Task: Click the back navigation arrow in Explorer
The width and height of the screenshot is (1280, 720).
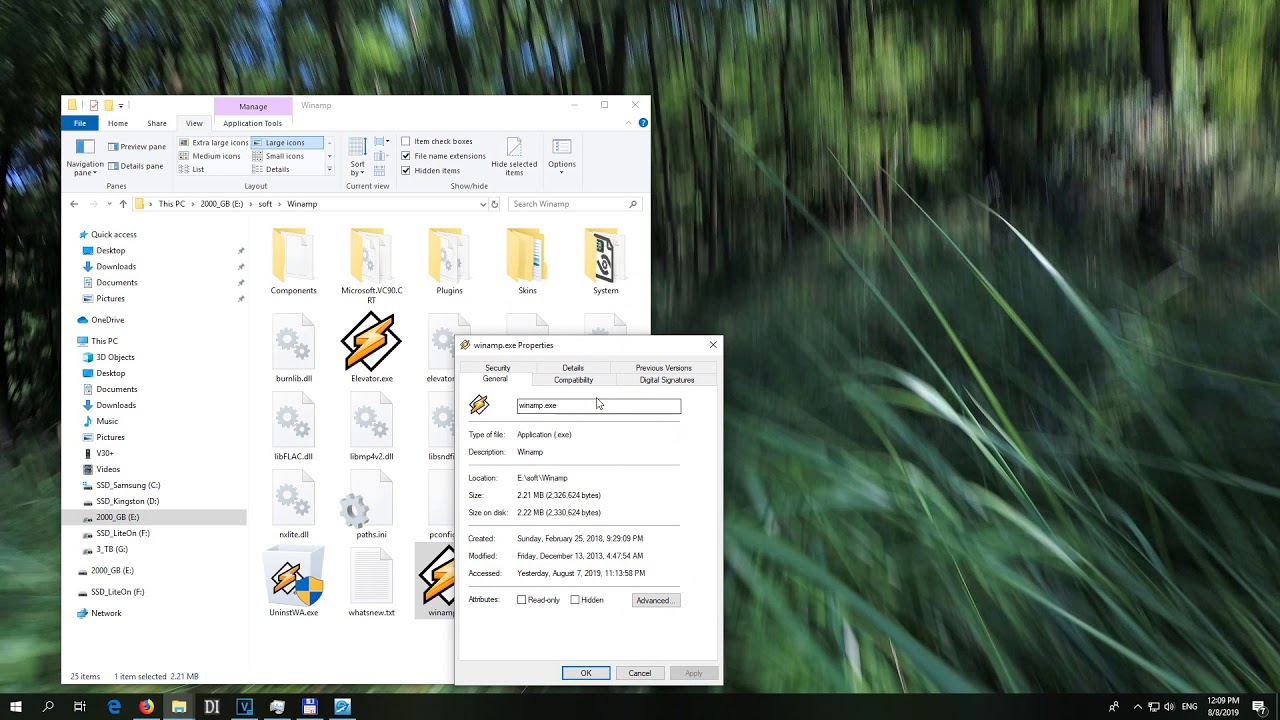Action: (74, 204)
